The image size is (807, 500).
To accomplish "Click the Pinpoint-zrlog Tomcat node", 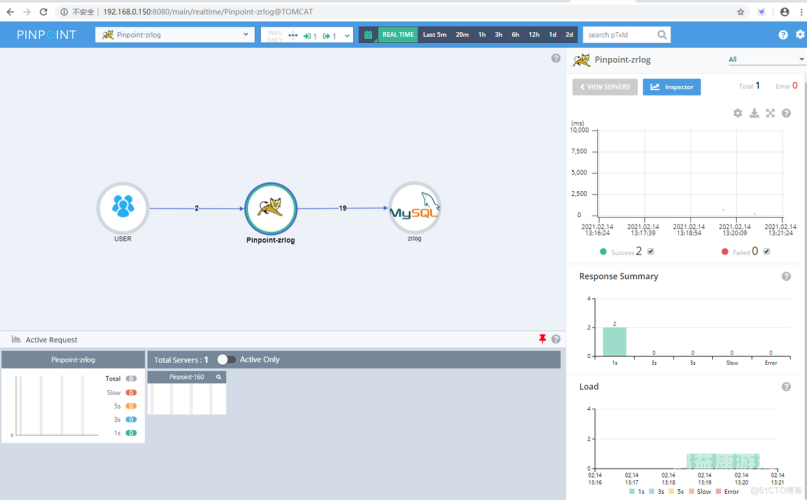I will pyautogui.click(x=271, y=208).
